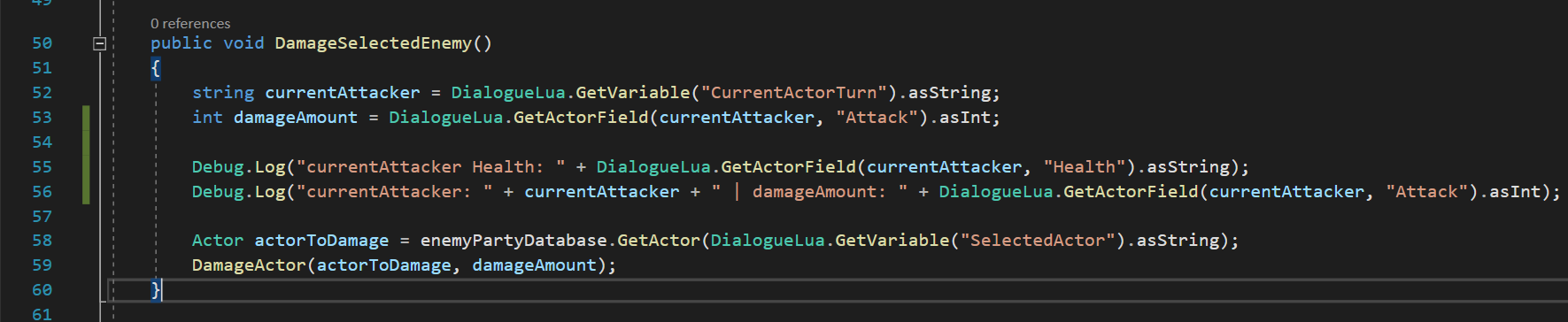
Task: Click the "Health" string literal
Action: [1085, 167]
